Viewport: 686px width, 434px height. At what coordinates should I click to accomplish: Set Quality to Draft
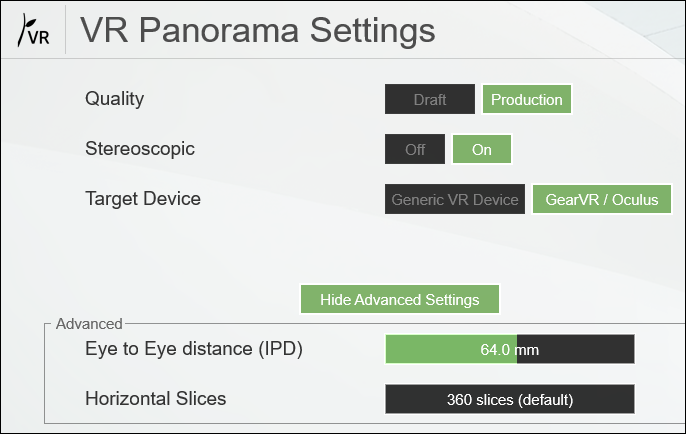pyautogui.click(x=430, y=100)
